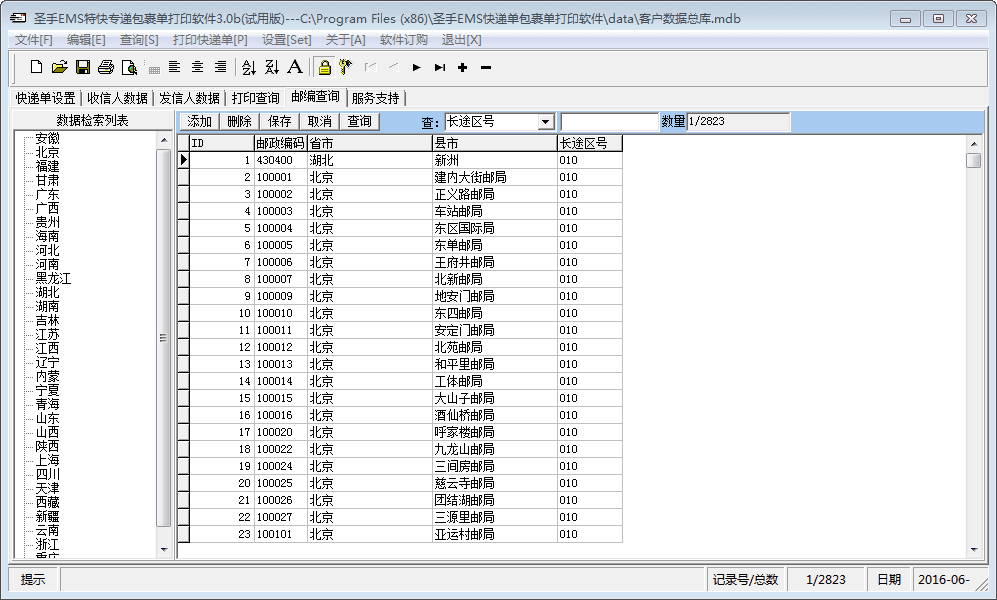This screenshot has height=600, width=997.
Task: Select 黑龙江 in the province tree
Action: tap(53, 278)
